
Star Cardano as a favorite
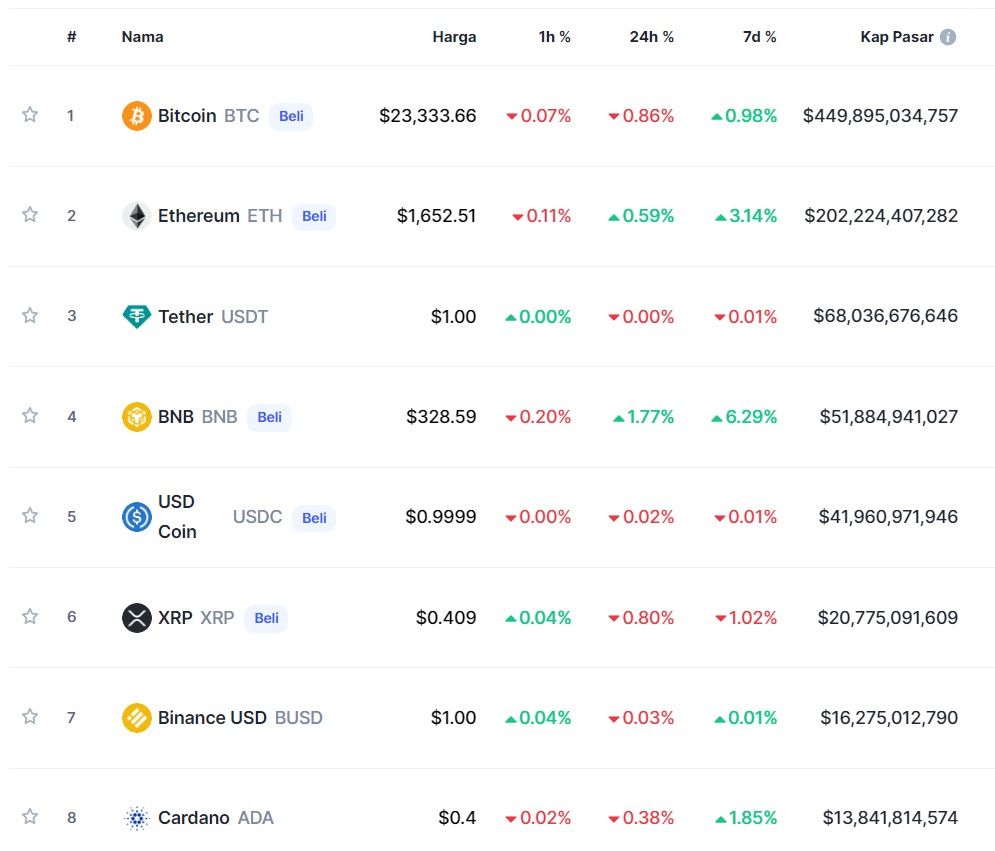[x=30, y=817]
